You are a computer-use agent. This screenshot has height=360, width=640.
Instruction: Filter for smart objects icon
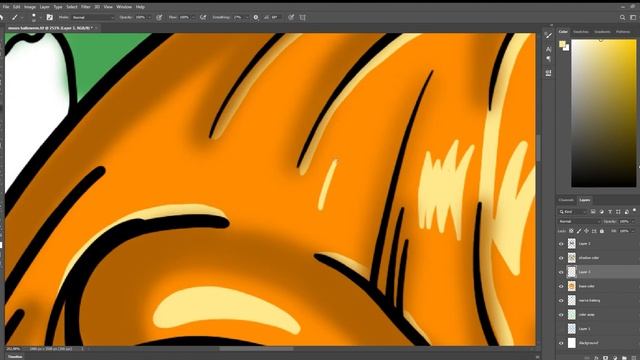point(627,211)
